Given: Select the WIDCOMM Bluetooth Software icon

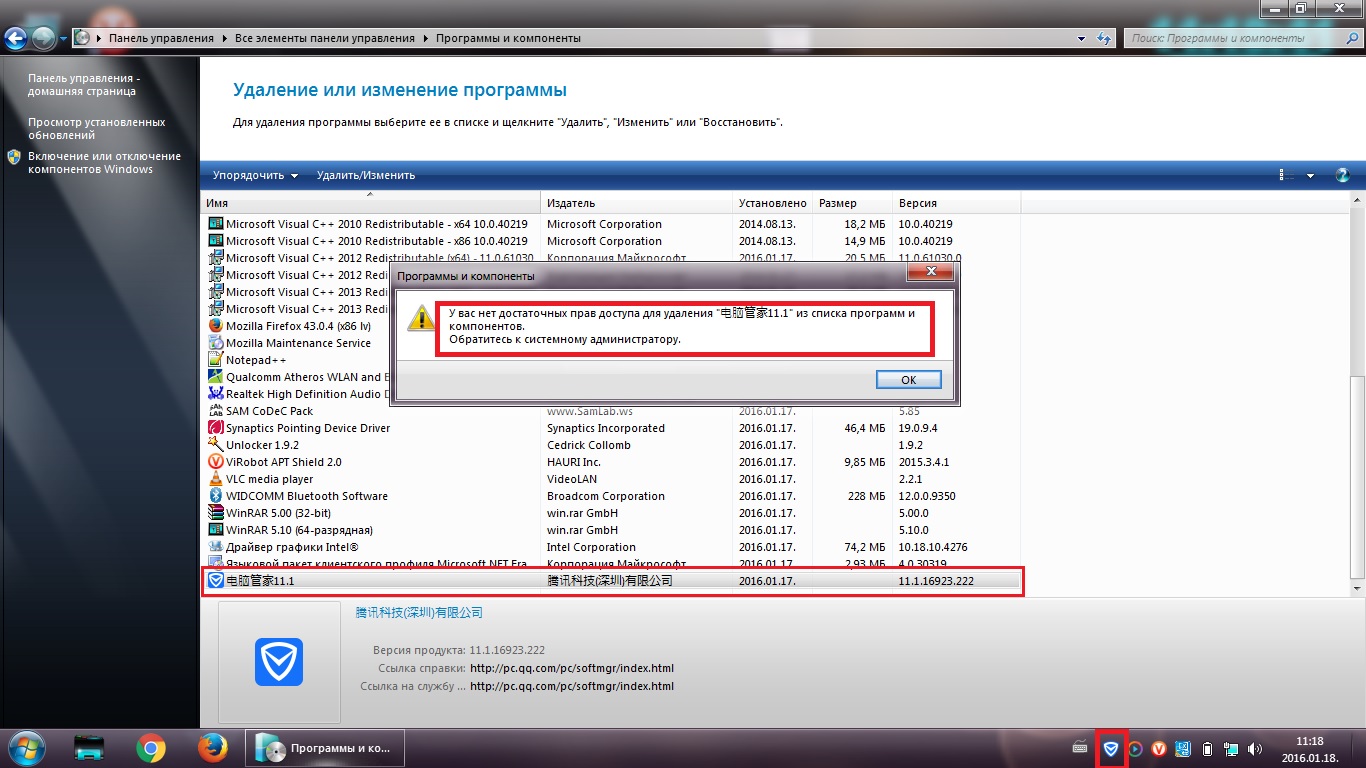Looking at the screenshot, I should 215,496.
